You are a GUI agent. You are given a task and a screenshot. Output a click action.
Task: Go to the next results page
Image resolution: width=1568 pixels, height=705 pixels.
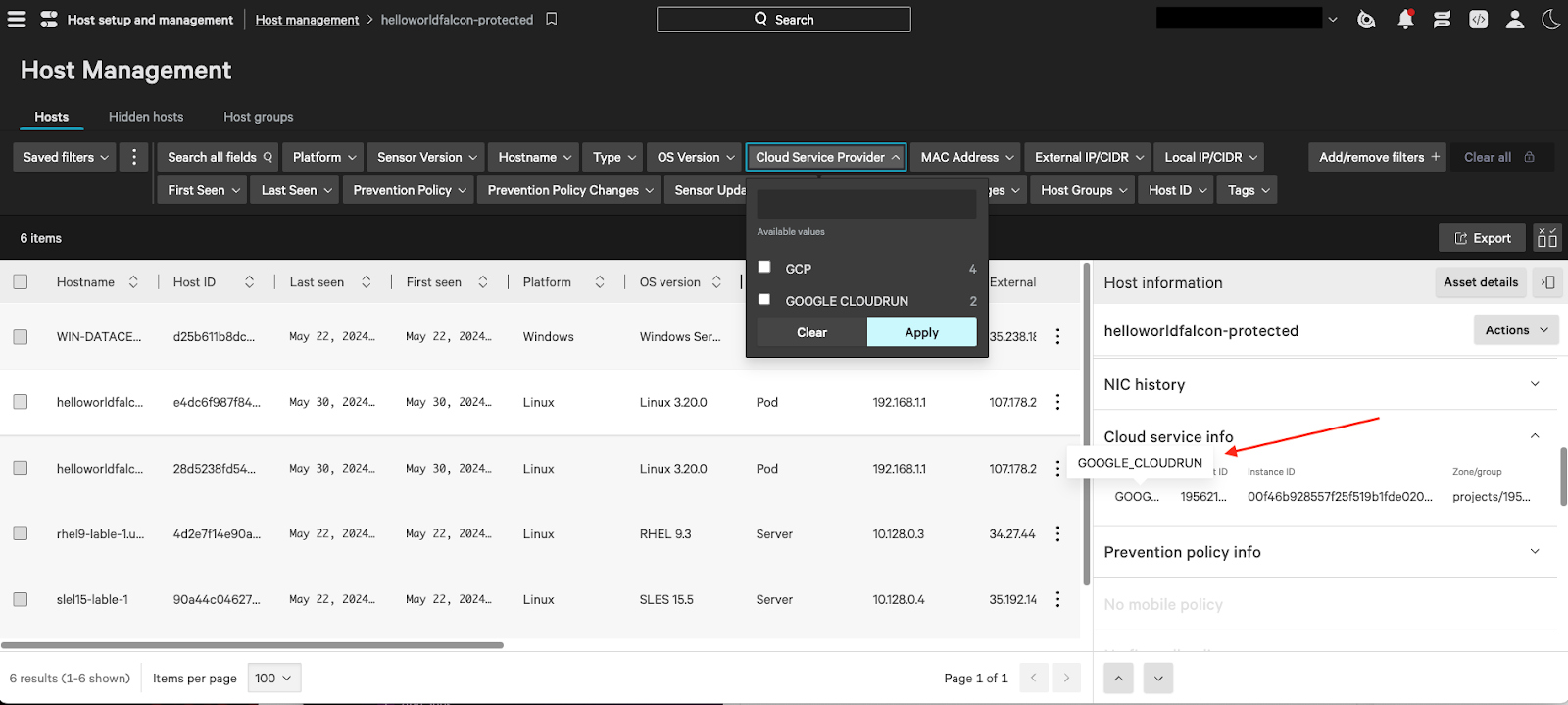click(1066, 678)
